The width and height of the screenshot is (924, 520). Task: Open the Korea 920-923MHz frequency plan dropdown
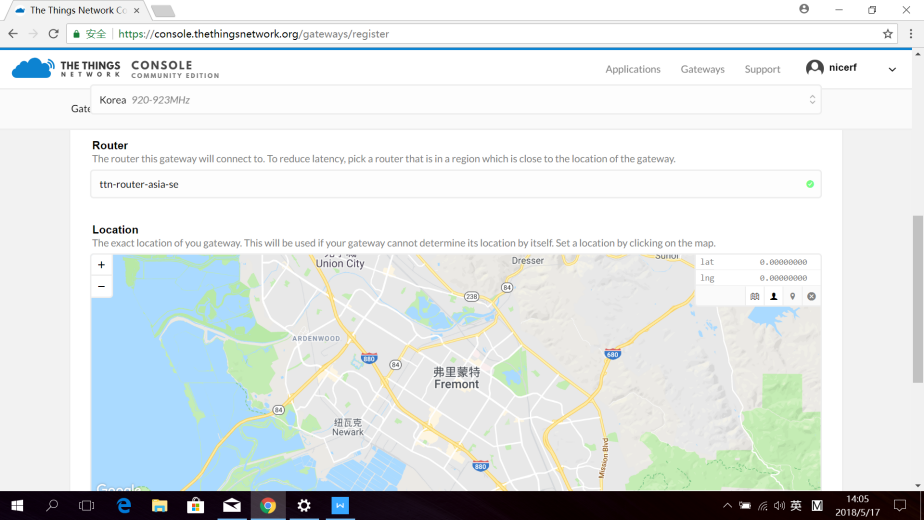(x=456, y=100)
